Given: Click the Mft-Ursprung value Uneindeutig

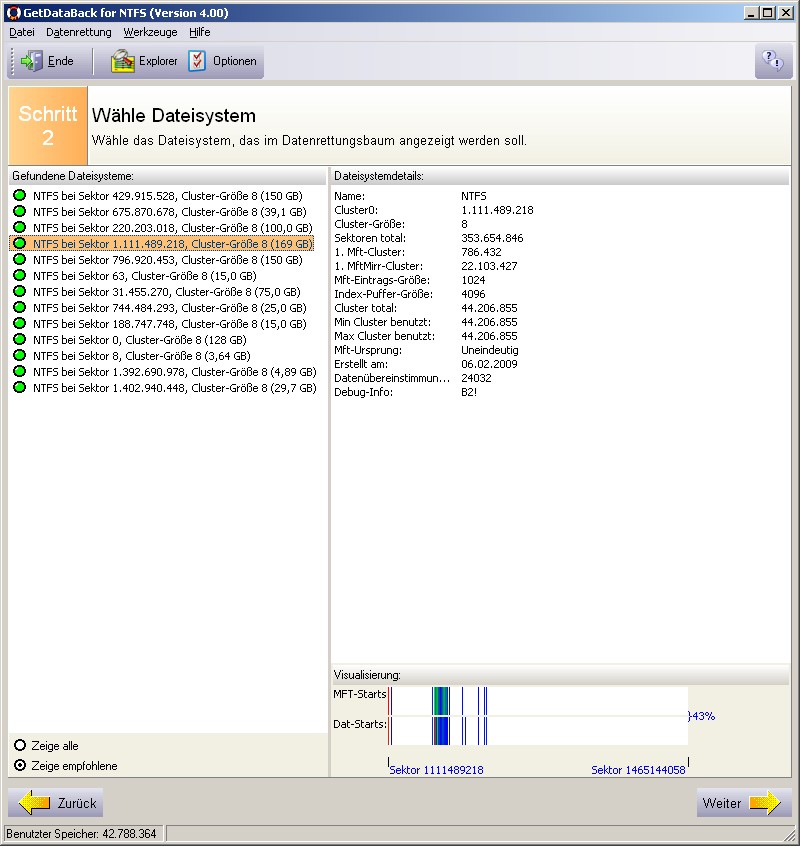Looking at the screenshot, I should [490, 350].
